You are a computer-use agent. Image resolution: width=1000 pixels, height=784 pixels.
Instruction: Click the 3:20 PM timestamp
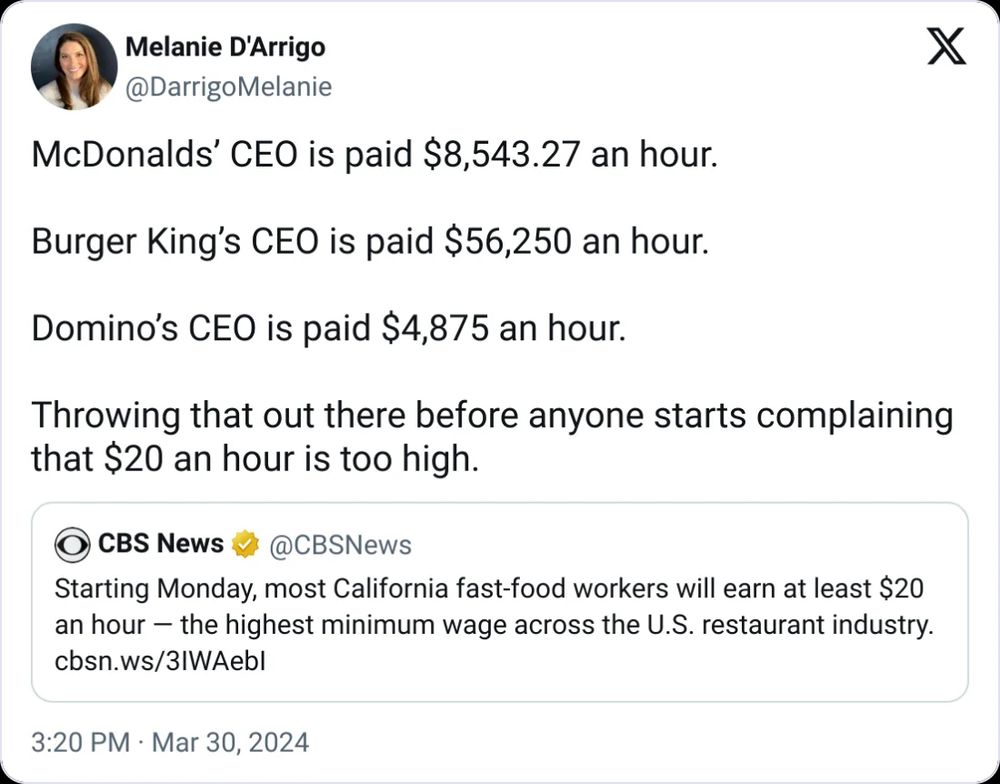(80, 743)
